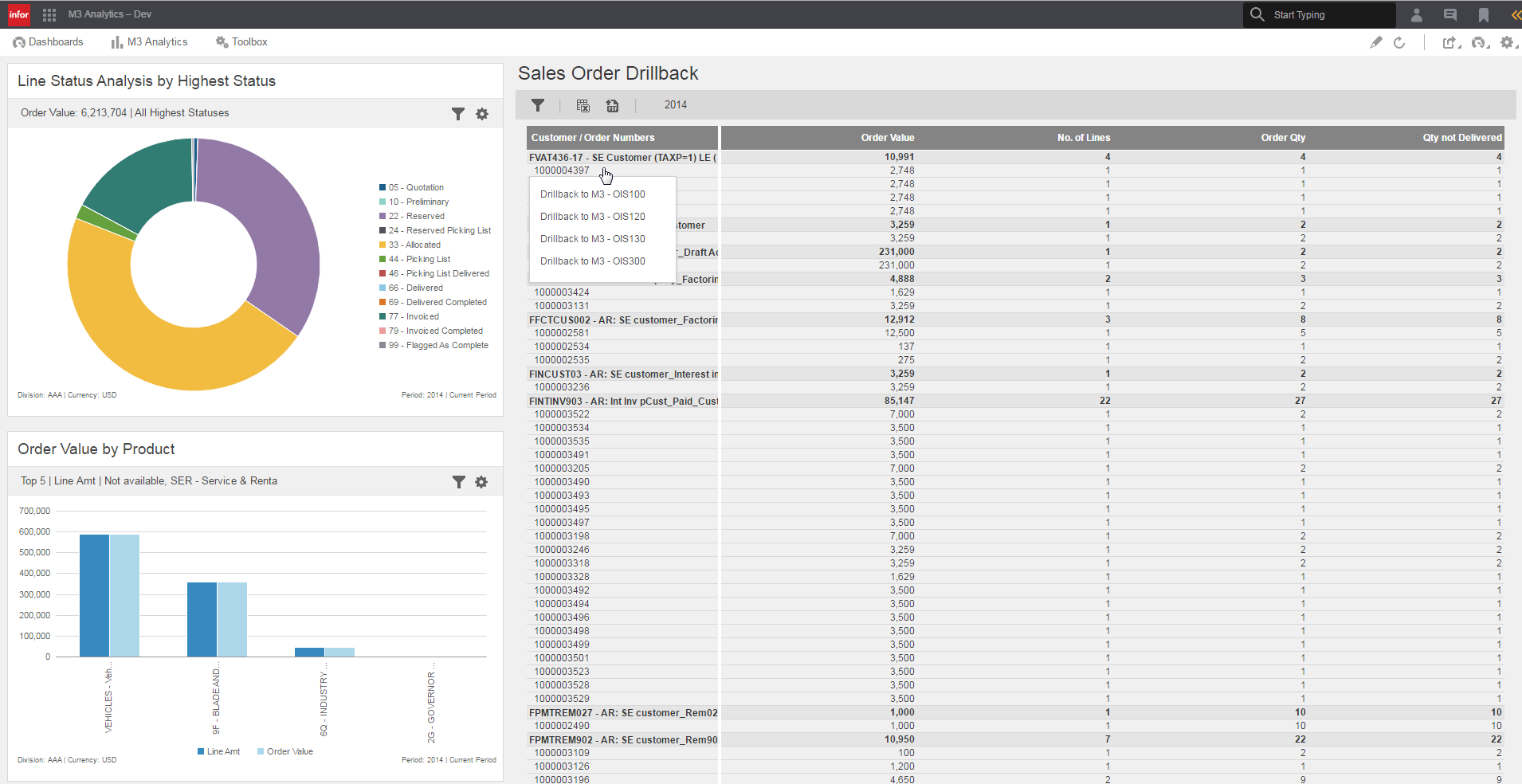Open the app grid launcher icon
1522x784 pixels.
pyautogui.click(x=49, y=14)
